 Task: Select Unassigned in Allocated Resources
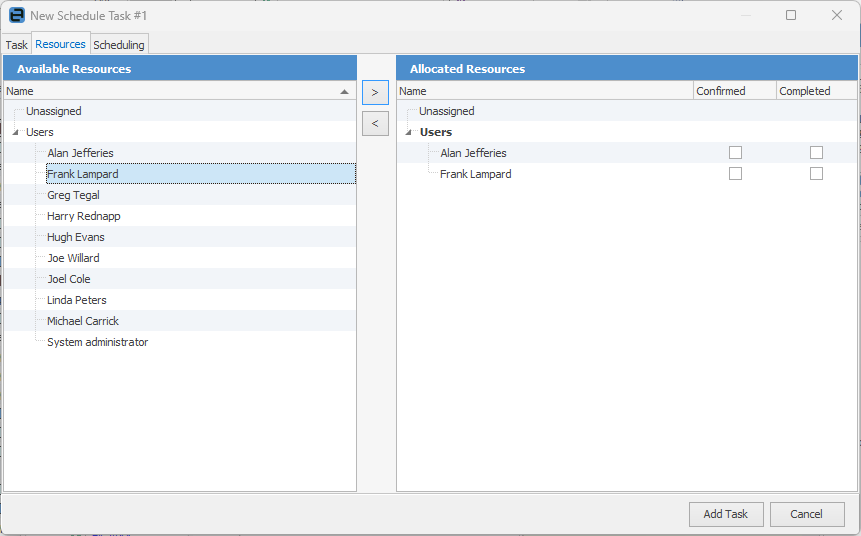click(x=446, y=111)
